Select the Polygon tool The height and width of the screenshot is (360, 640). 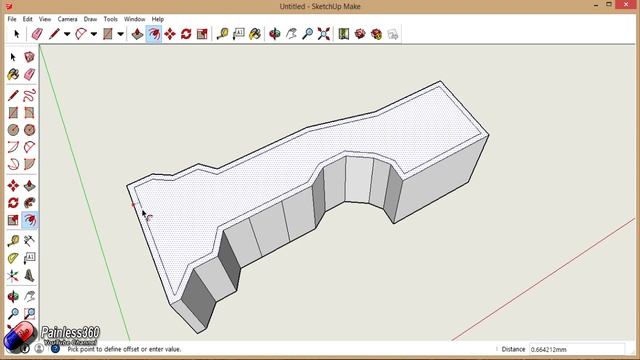coord(29,130)
